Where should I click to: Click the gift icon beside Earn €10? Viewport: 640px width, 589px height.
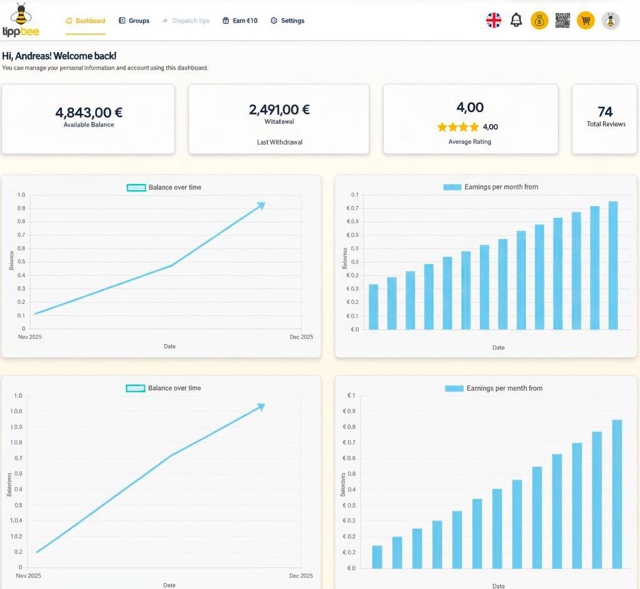click(x=226, y=21)
